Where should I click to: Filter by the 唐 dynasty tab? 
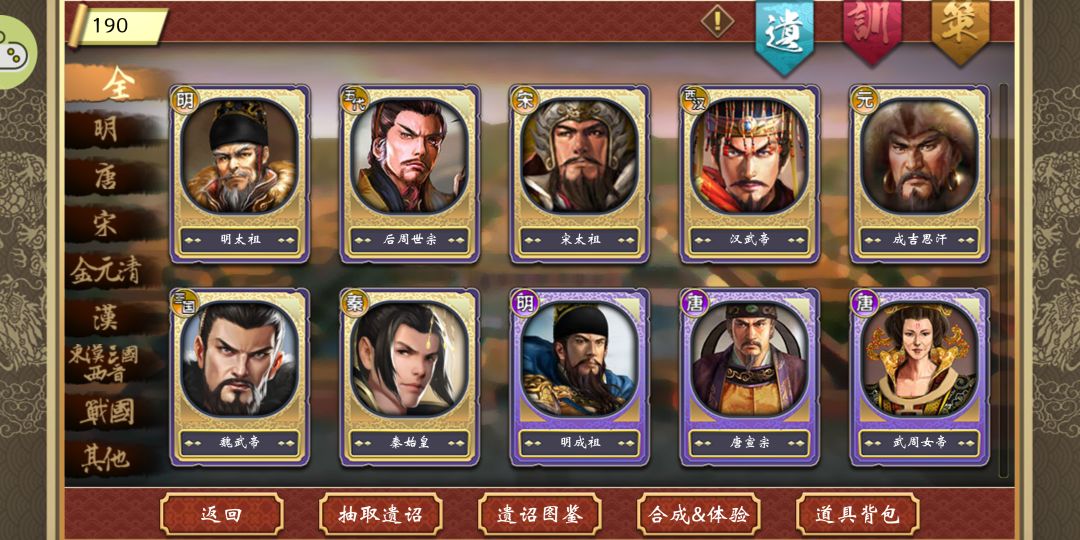click(x=107, y=178)
